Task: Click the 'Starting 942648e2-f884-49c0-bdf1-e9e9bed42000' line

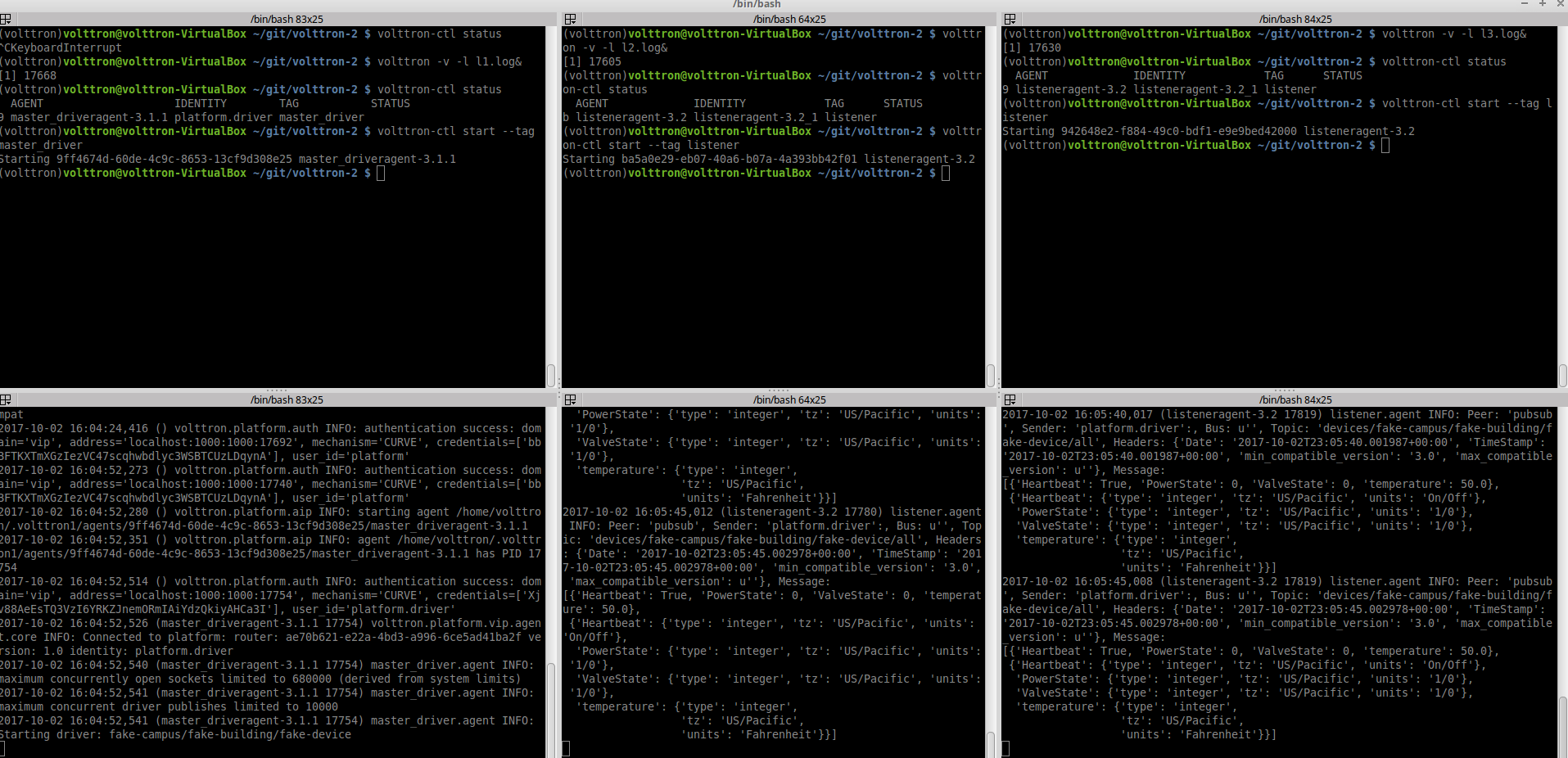Action: pyautogui.click(x=1209, y=131)
